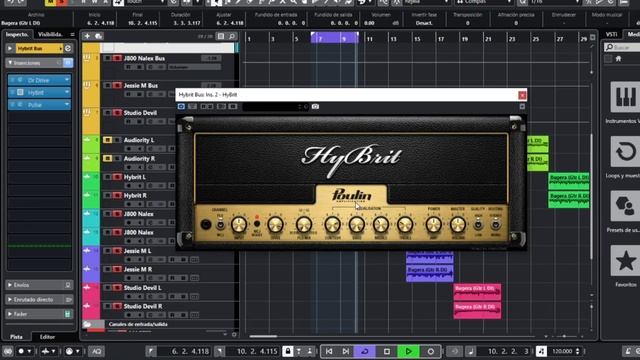The height and width of the screenshot is (360, 640).
Task: Flip the HyBrit Quality high/low switch
Action: tap(478, 224)
